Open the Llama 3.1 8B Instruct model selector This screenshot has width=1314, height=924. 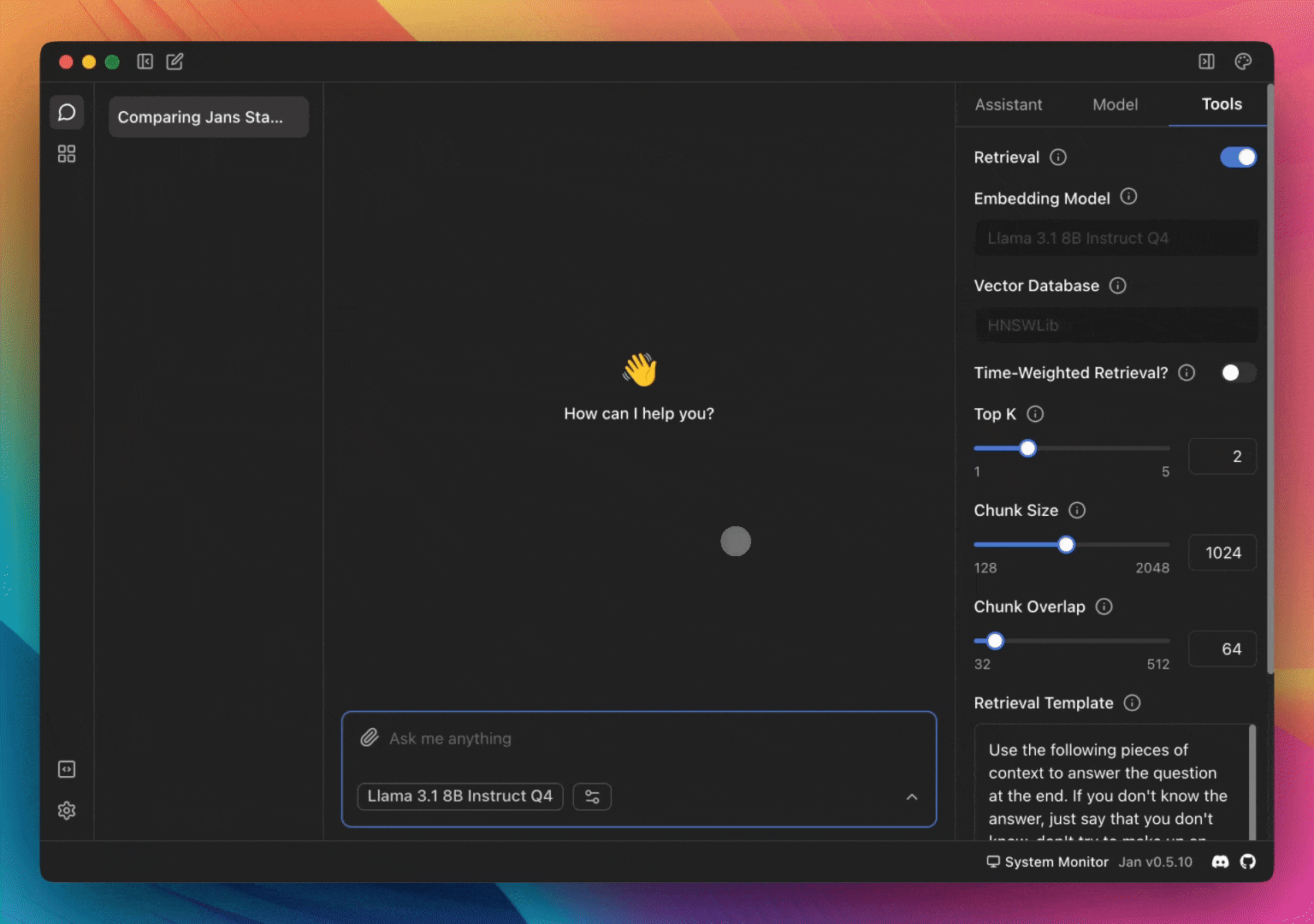459,796
